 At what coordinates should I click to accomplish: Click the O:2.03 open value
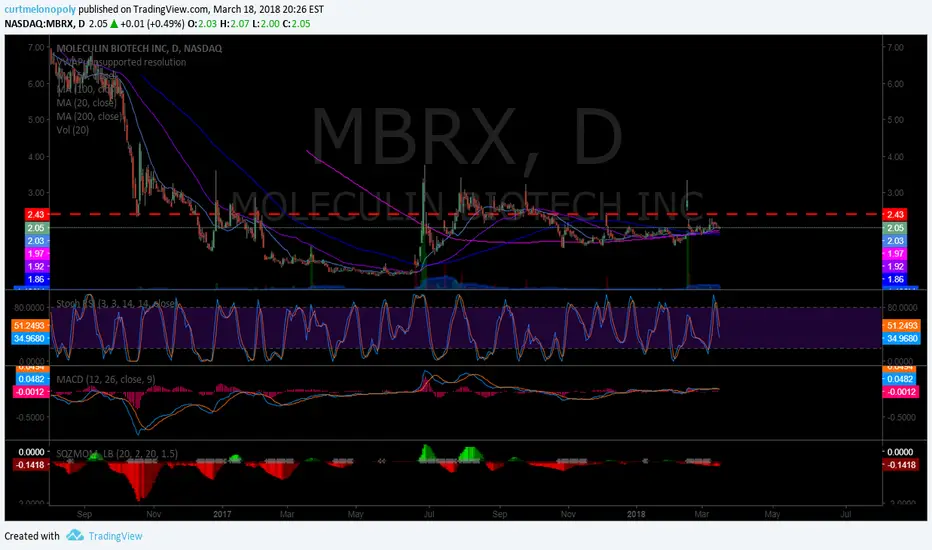tap(201, 24)
